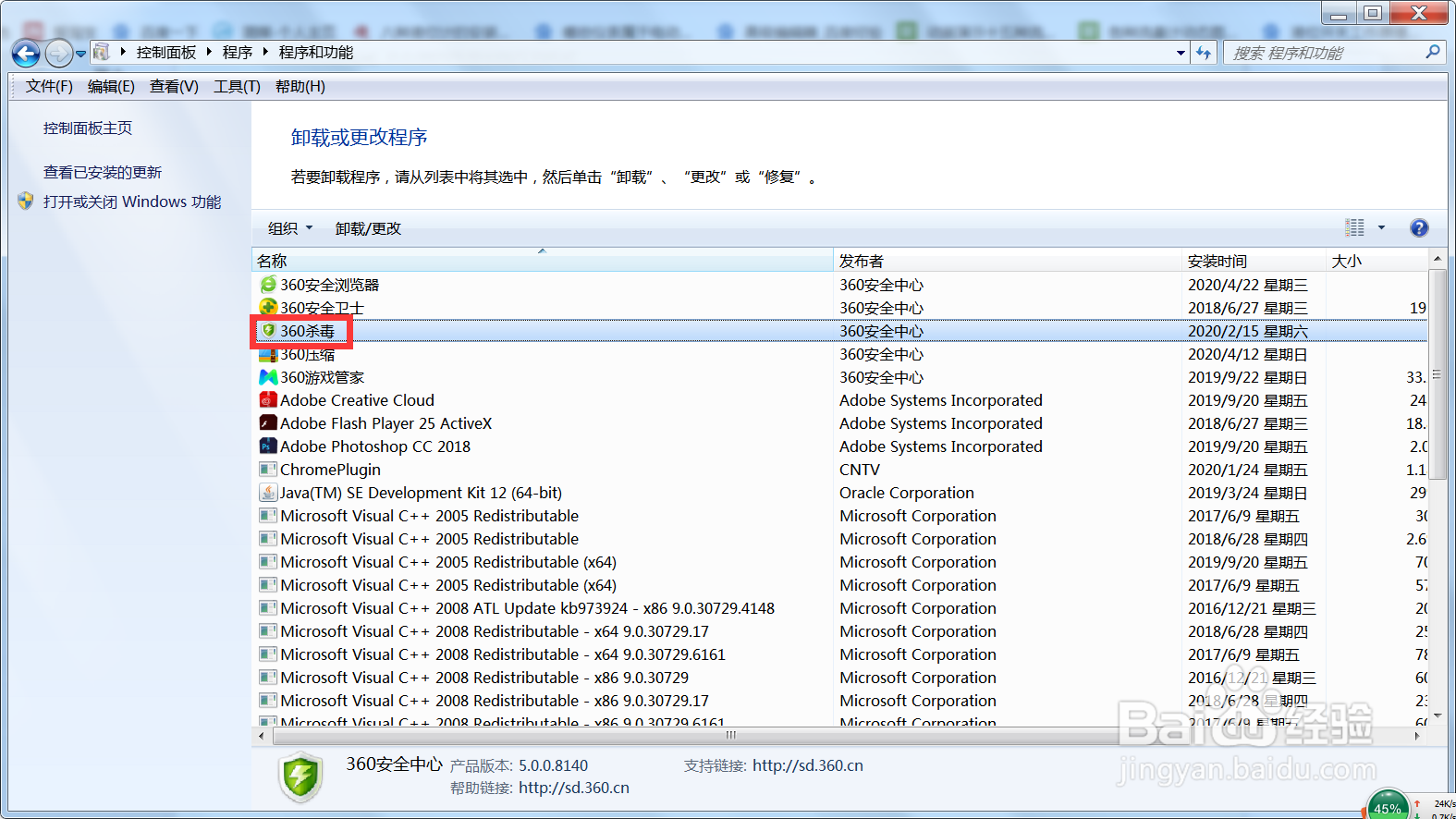Open the 支持链接 http://sd.360.cn link
The width and height of the screenshot is (1456, 819).
tap(807, 765)
